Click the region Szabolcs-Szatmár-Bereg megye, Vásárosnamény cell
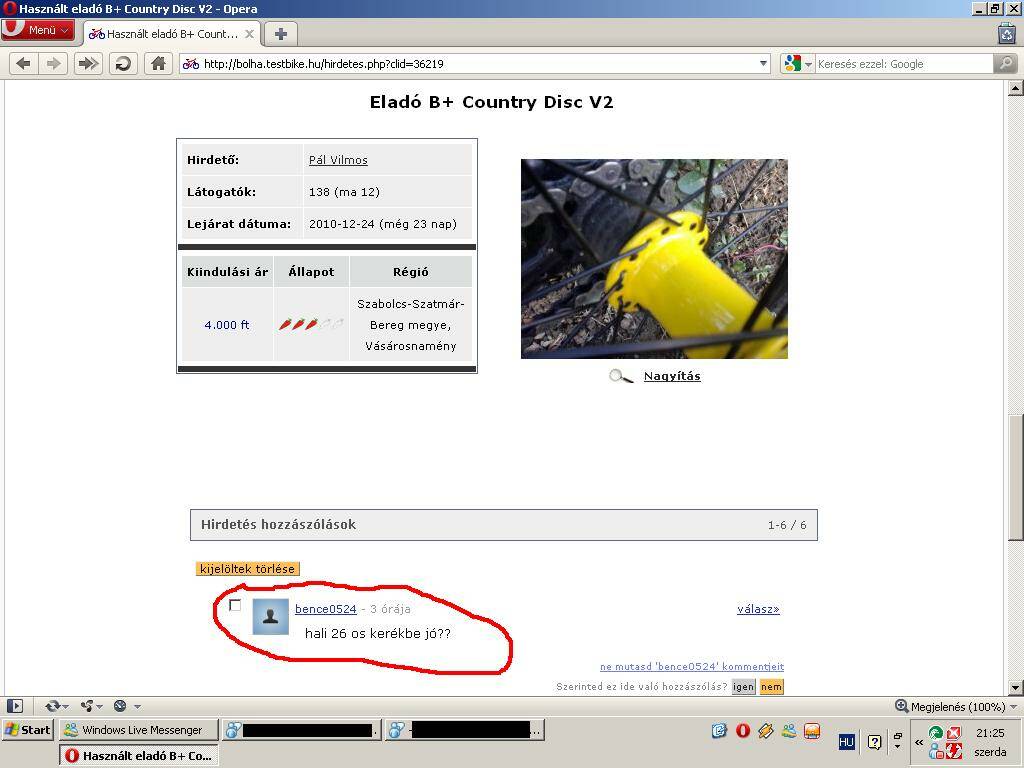The height and width of the screenshot is (768, 1024). point(411,325)
